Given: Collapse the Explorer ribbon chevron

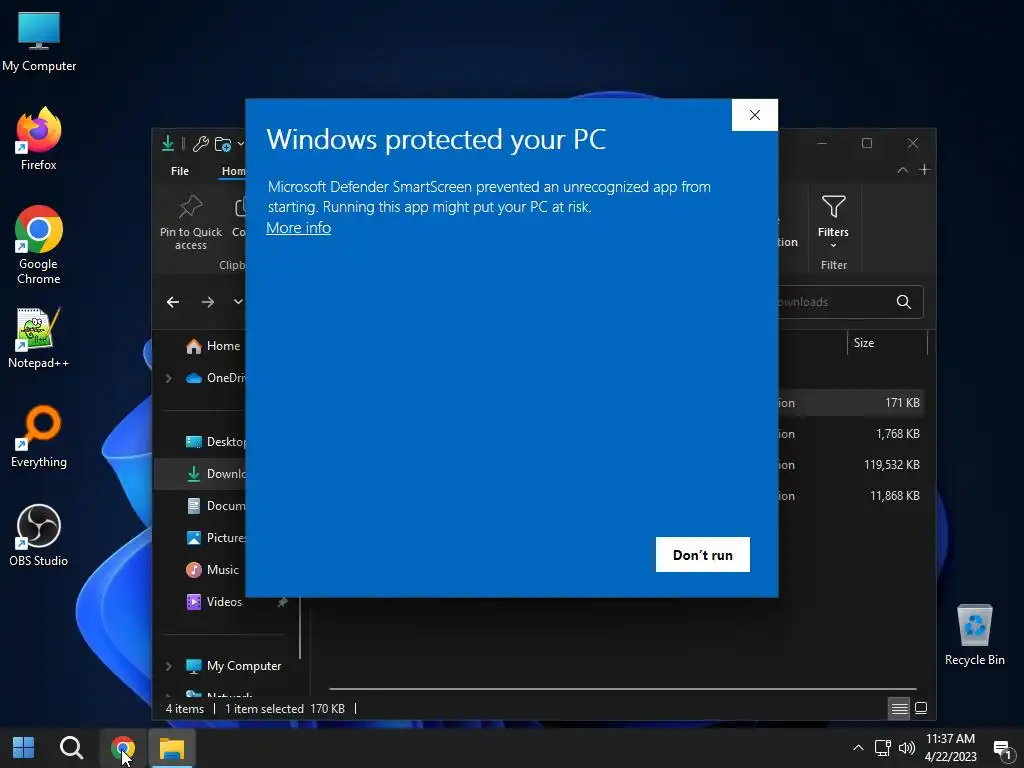Looking at the screenshot, I should point(903,170).
